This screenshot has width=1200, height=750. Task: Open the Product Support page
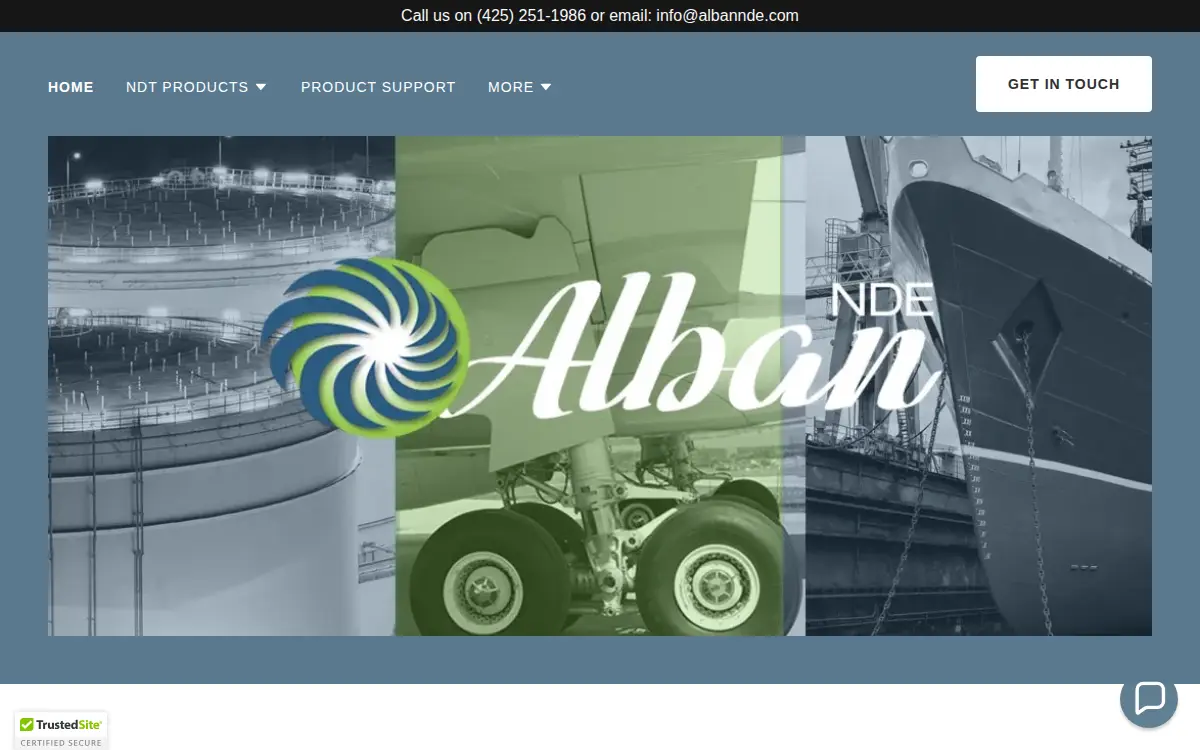pyautogui.click(x=378, y=87)
